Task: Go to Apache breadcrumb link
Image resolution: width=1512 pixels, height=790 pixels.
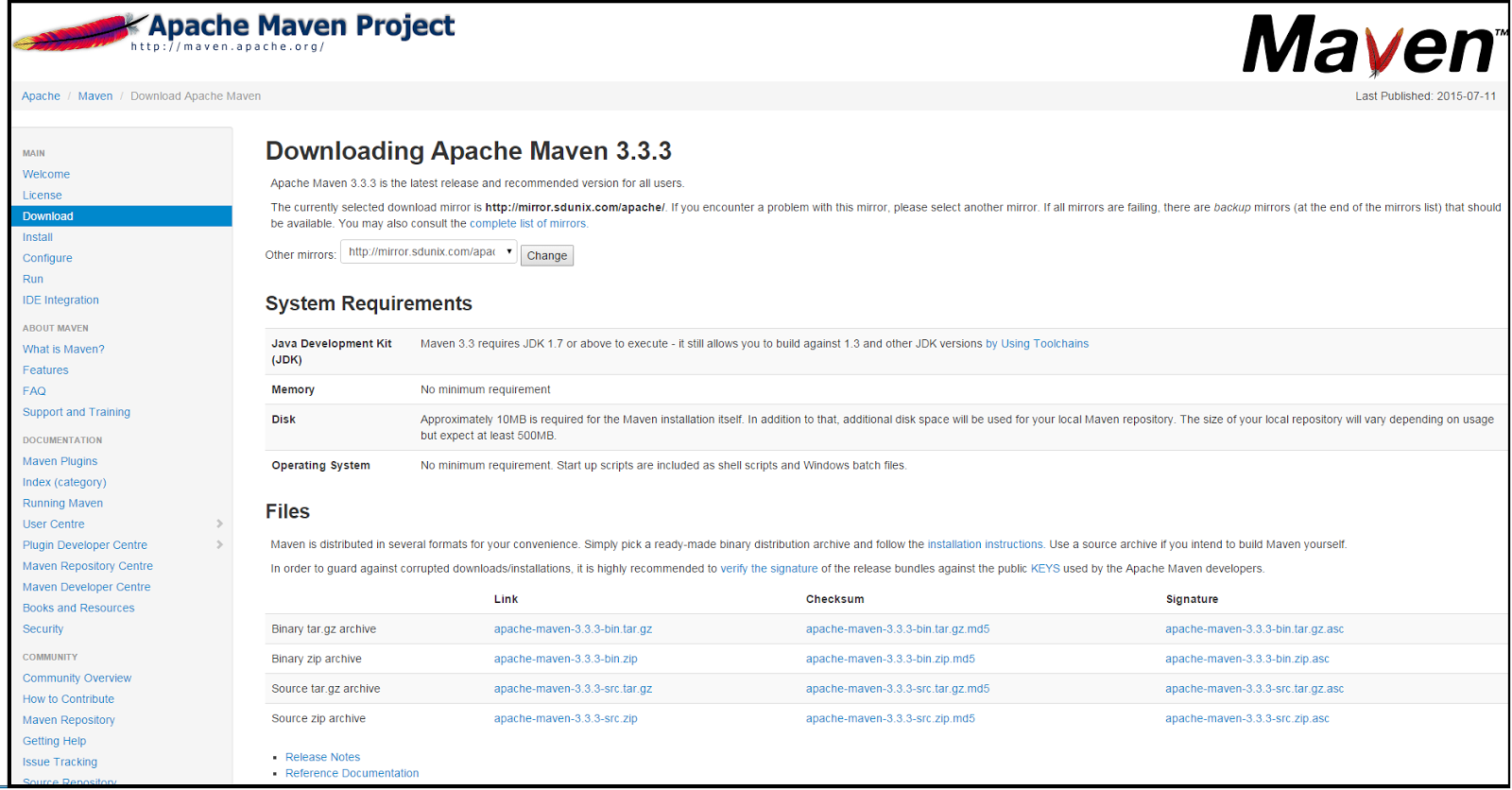Action: coord(41,96)
